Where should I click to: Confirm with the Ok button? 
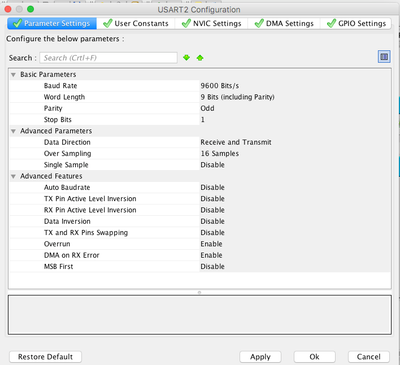click(314, 357)
